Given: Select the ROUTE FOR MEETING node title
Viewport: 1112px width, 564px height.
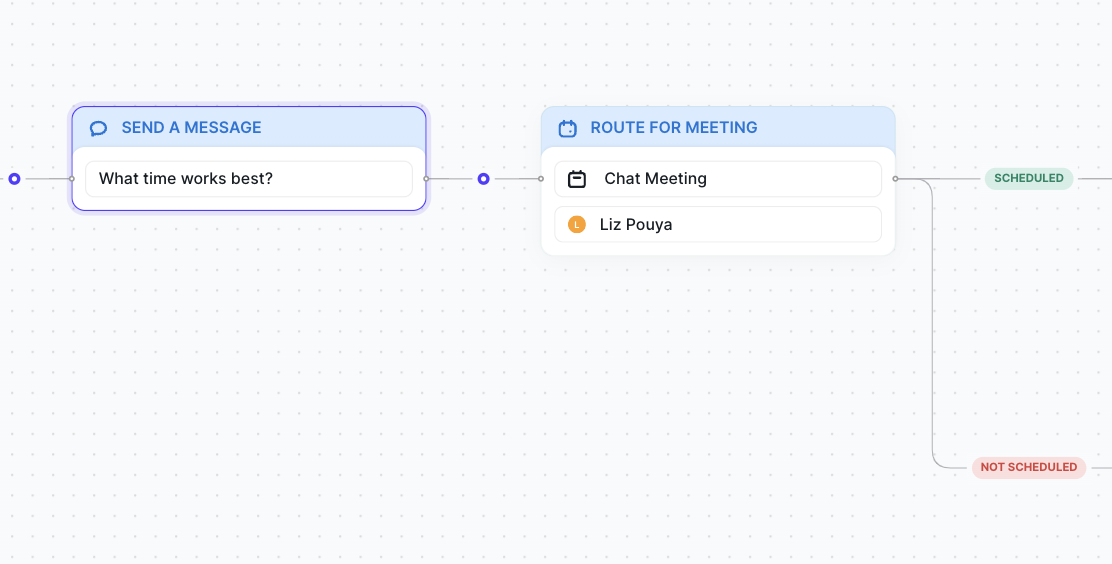Looking at the screenshot, I should click(x=673, y=128).
